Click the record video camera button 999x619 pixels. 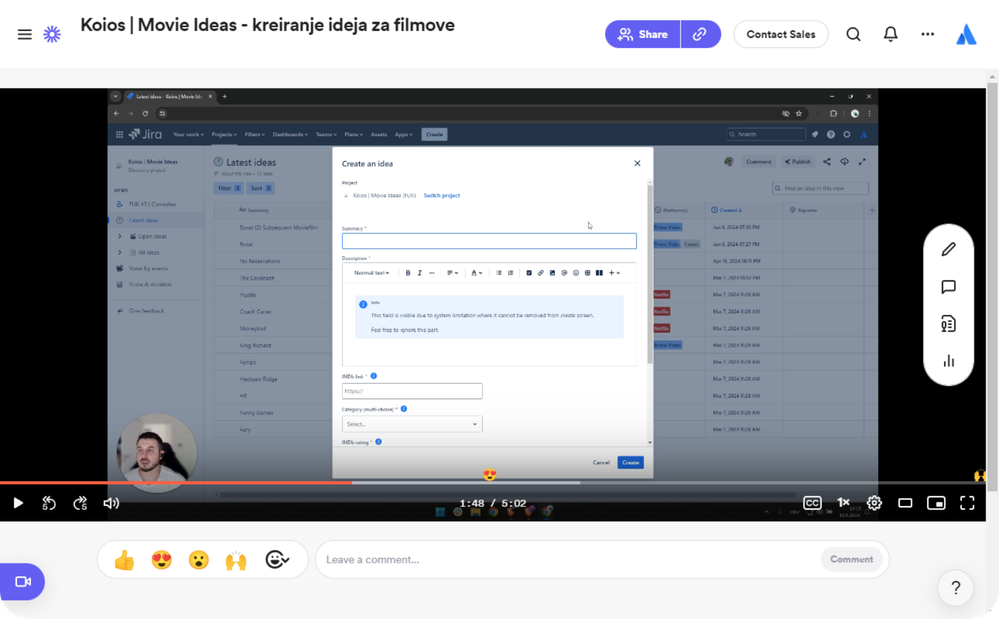(x=22, y=581)
